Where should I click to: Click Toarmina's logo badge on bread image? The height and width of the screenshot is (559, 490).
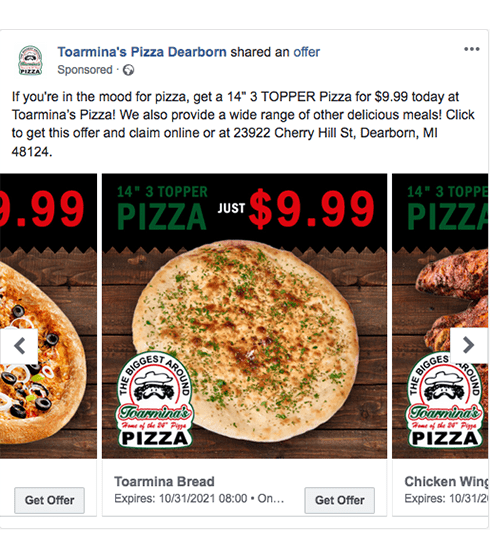coord(154,401)
